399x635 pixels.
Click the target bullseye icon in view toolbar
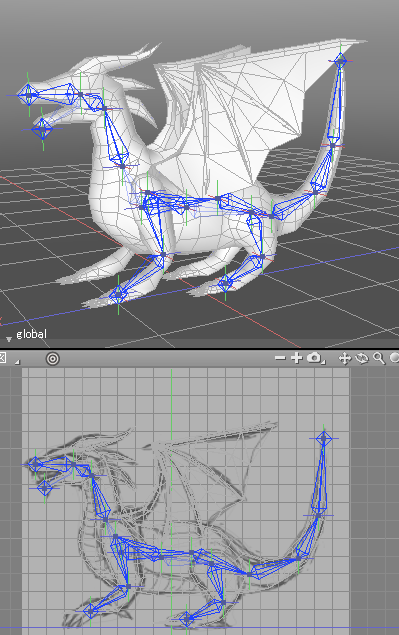[x=53, y=358]
